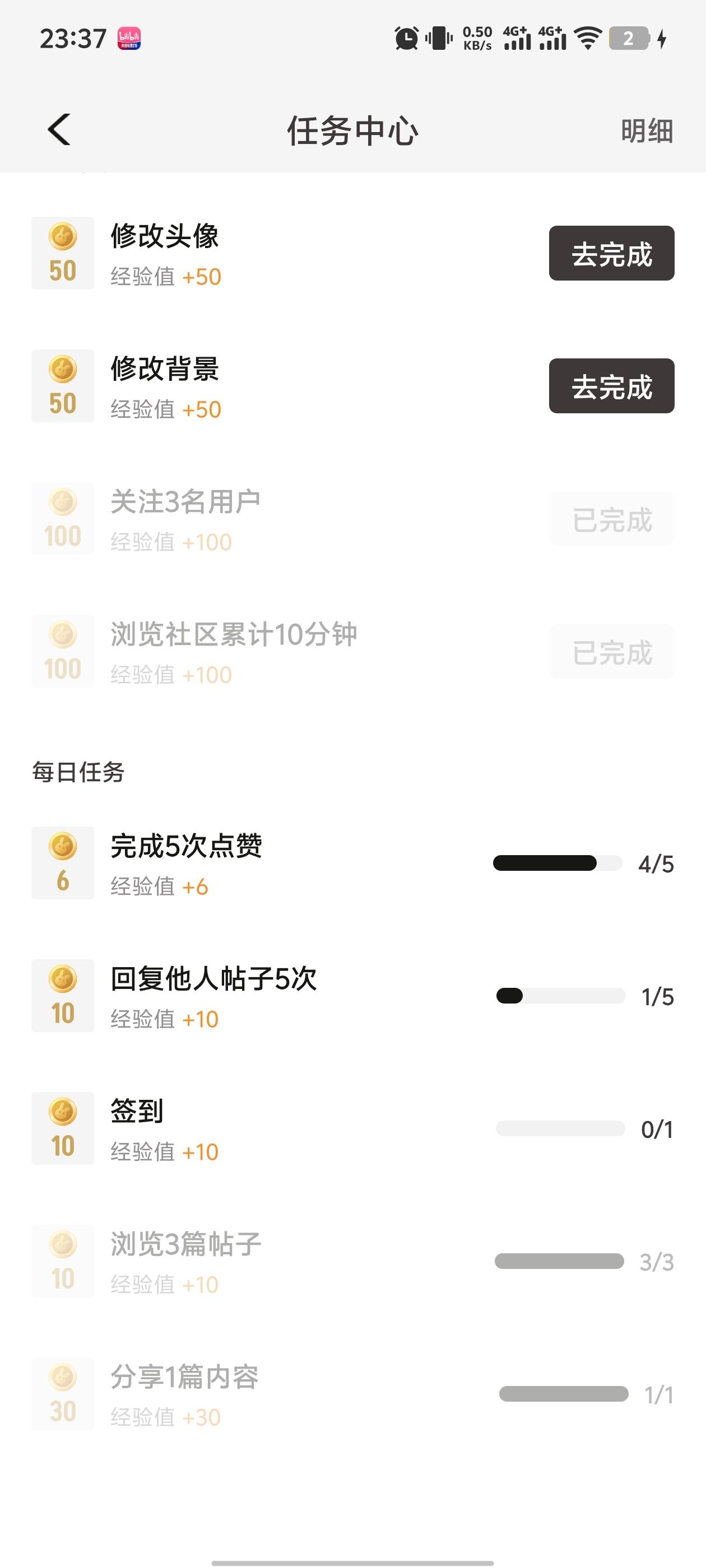Tap the alarm clock status icon
The image size is (706, 1568).
(406, 38)
